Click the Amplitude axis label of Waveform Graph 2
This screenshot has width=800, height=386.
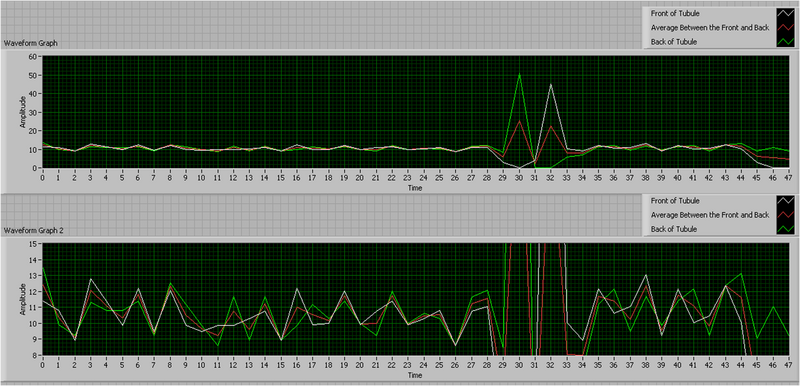[23, 299]
